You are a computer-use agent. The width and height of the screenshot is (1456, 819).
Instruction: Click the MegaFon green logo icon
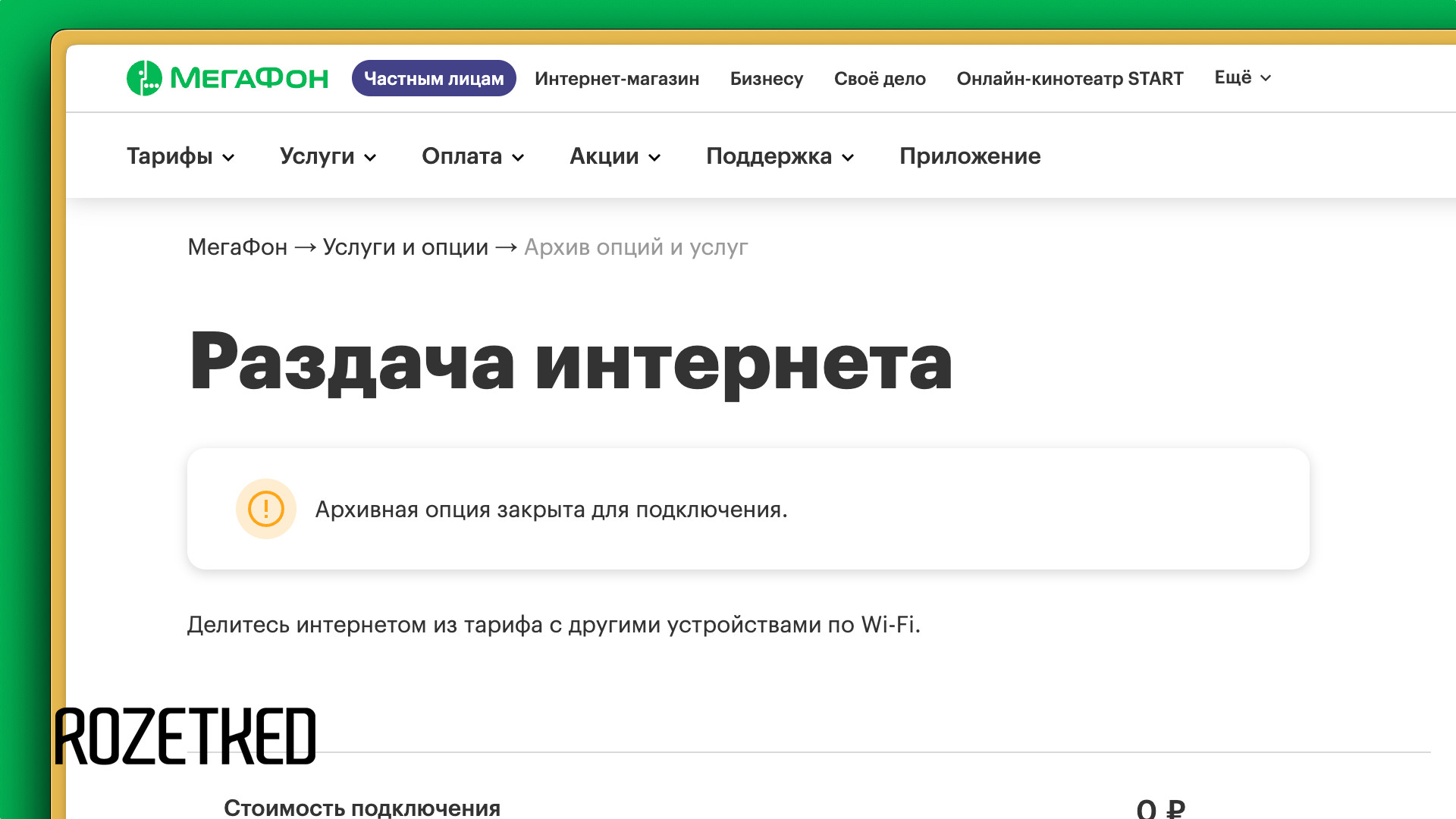click(144, 78)
